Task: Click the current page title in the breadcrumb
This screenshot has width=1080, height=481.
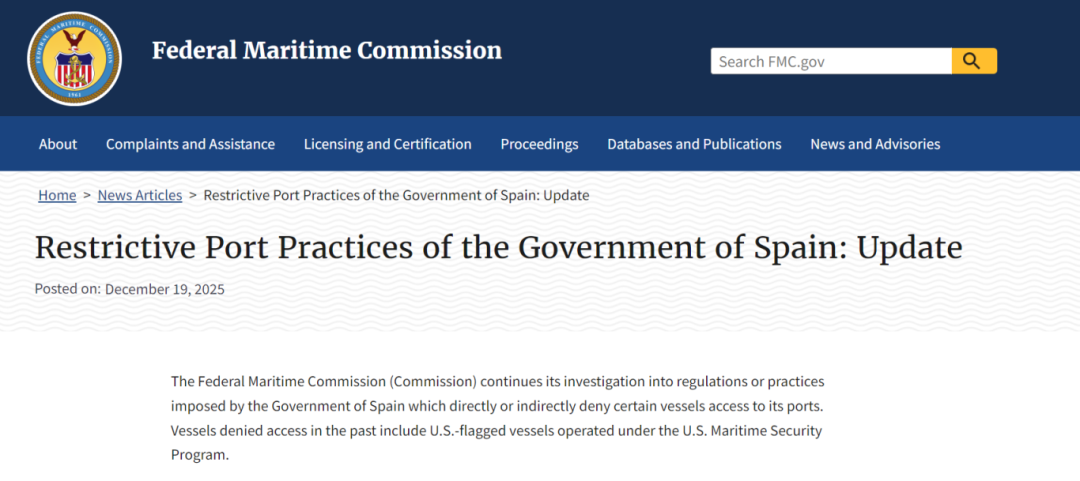Action: pyautogui.click(x=396, y=195)
